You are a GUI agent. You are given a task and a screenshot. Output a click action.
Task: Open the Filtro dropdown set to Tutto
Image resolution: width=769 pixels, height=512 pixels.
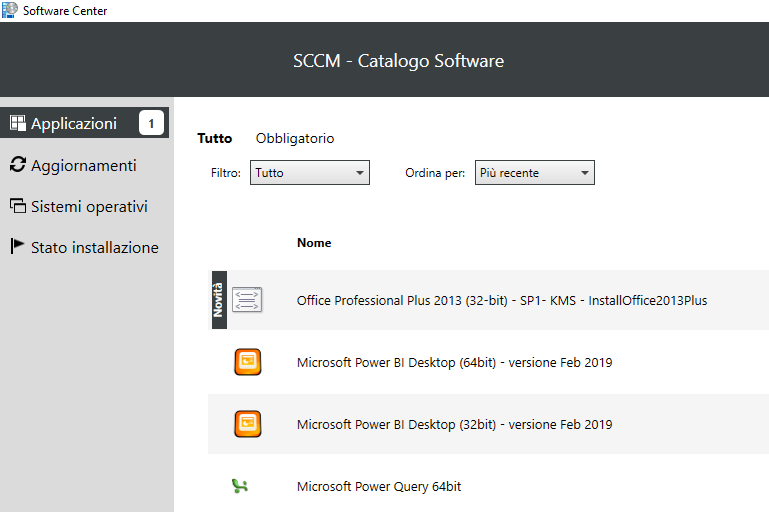[x=310, y=173]
